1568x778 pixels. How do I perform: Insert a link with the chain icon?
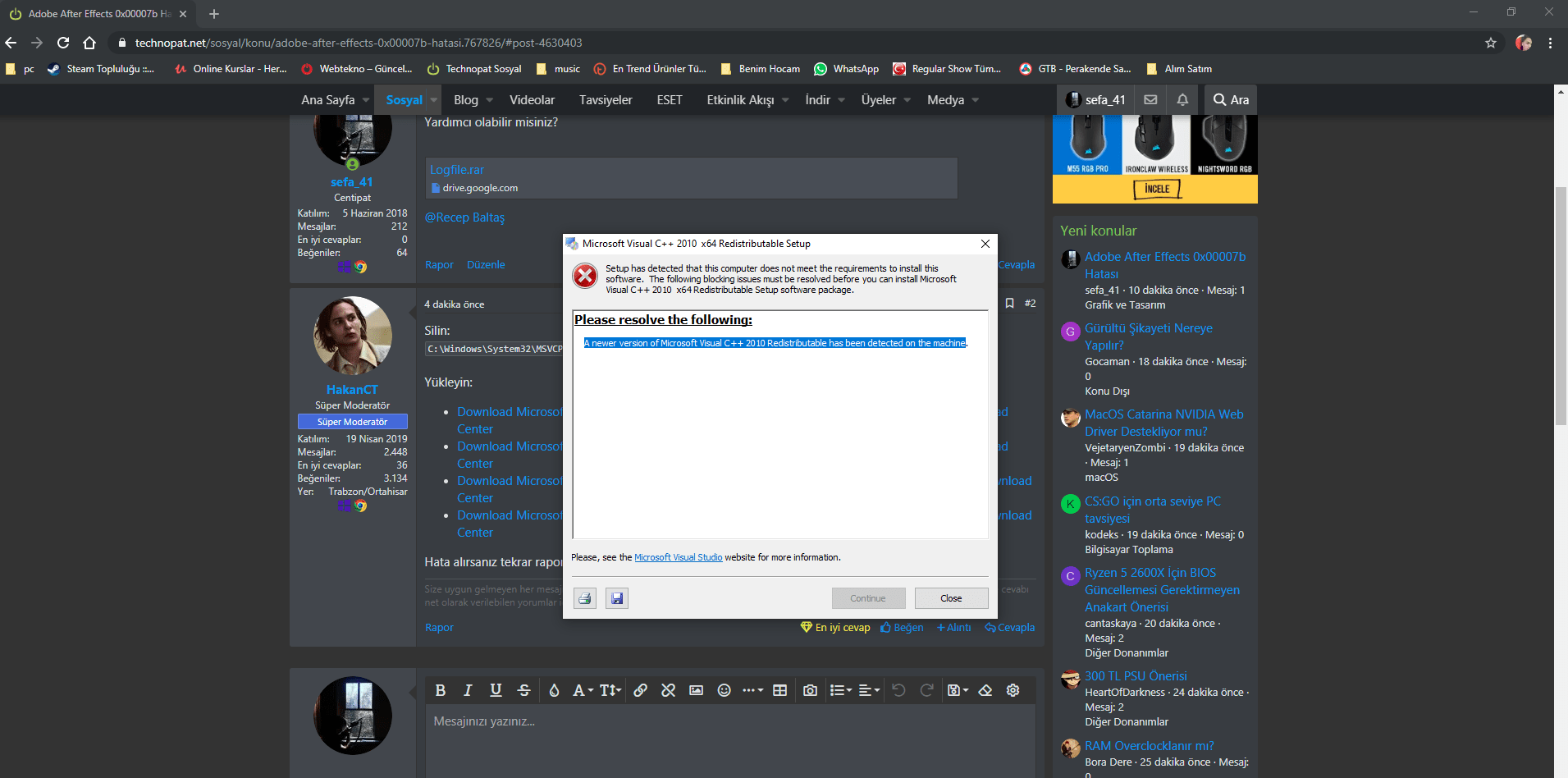pos(640,690)
